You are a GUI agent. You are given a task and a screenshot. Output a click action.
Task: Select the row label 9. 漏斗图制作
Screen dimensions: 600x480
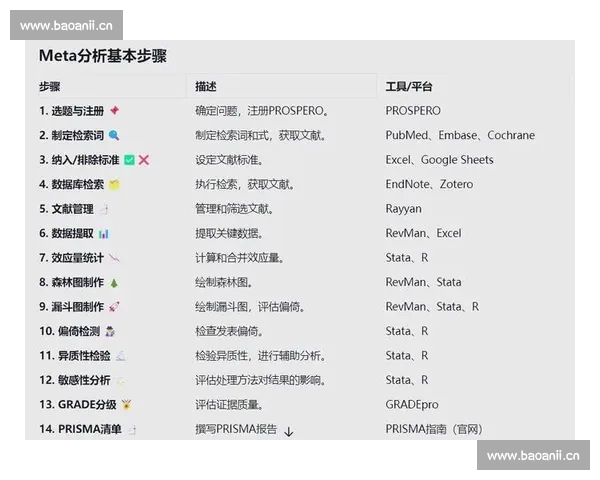point(72,307)
